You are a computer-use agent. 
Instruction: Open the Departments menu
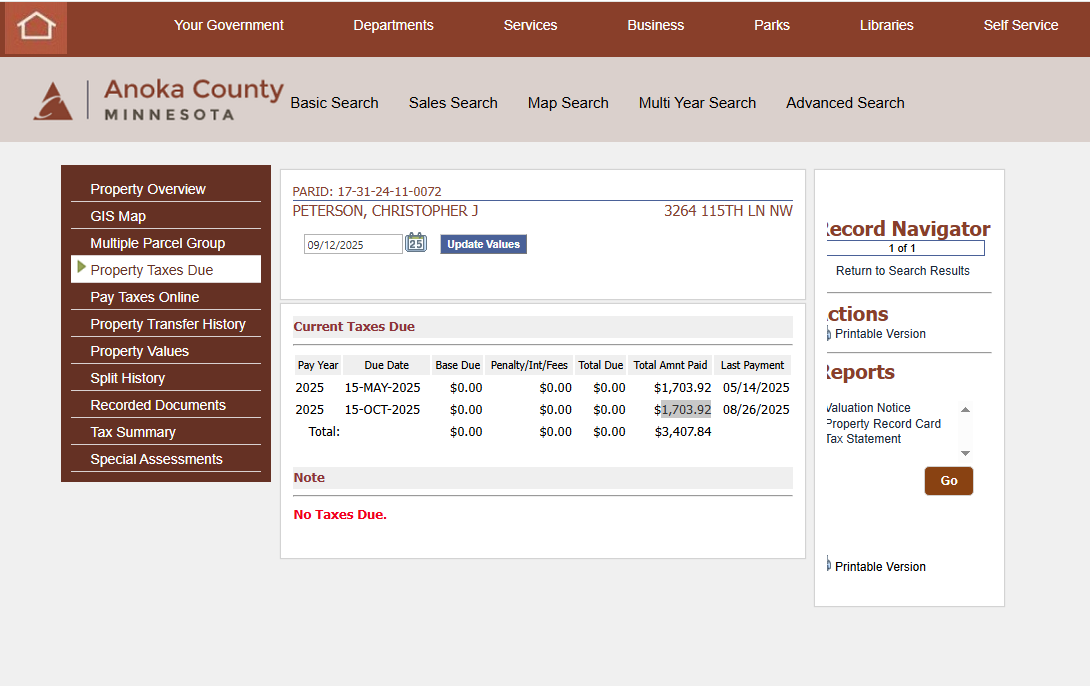(393, 25)
